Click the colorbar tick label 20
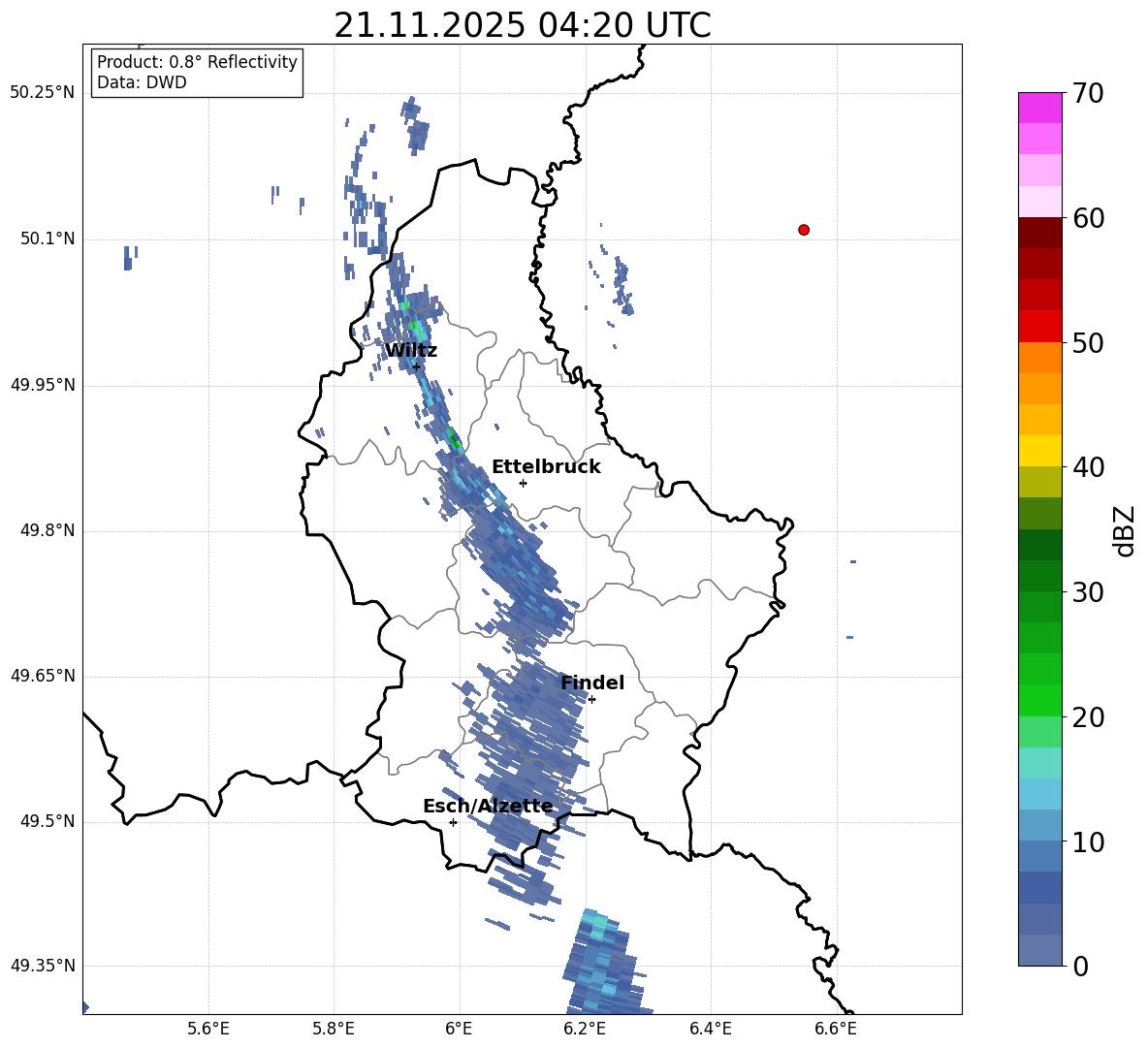 pos(1088,717)
